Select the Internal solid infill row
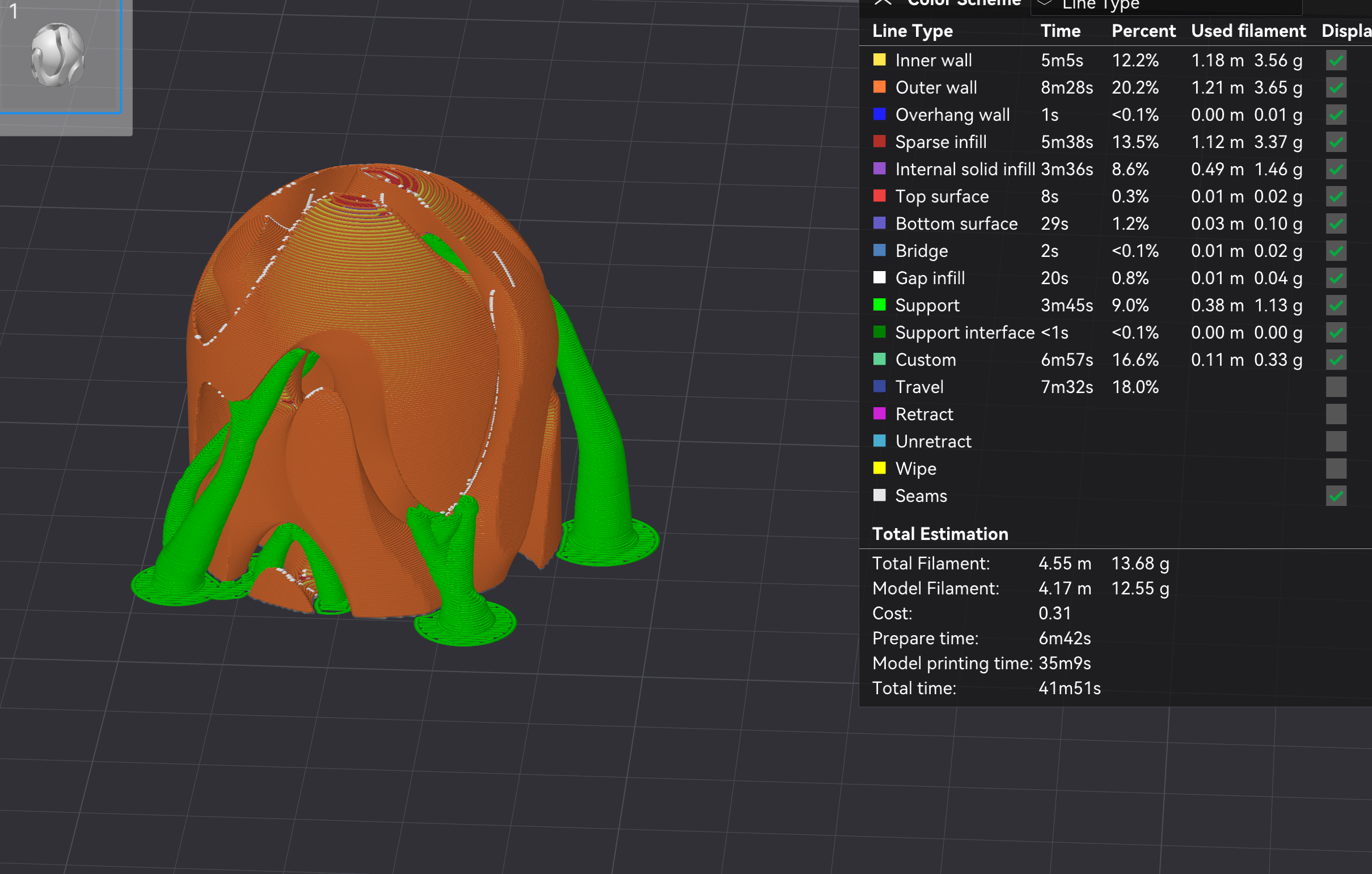The image size is (1372, 874). (965, 169)
